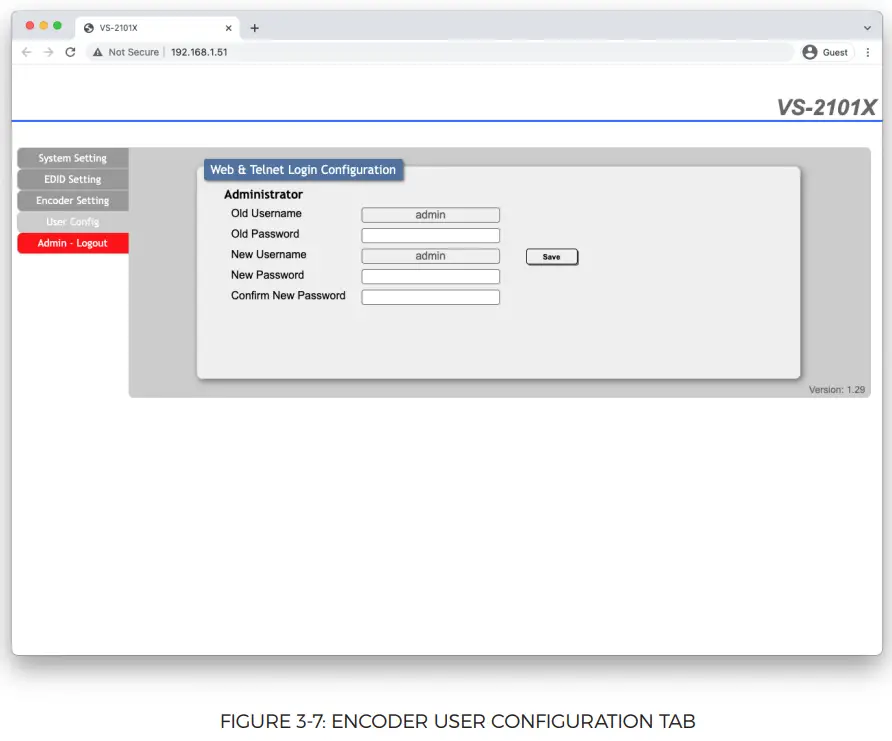Expand the tab search chevron
The height and width of the screenshot is (741, 892).
point(867,28)
